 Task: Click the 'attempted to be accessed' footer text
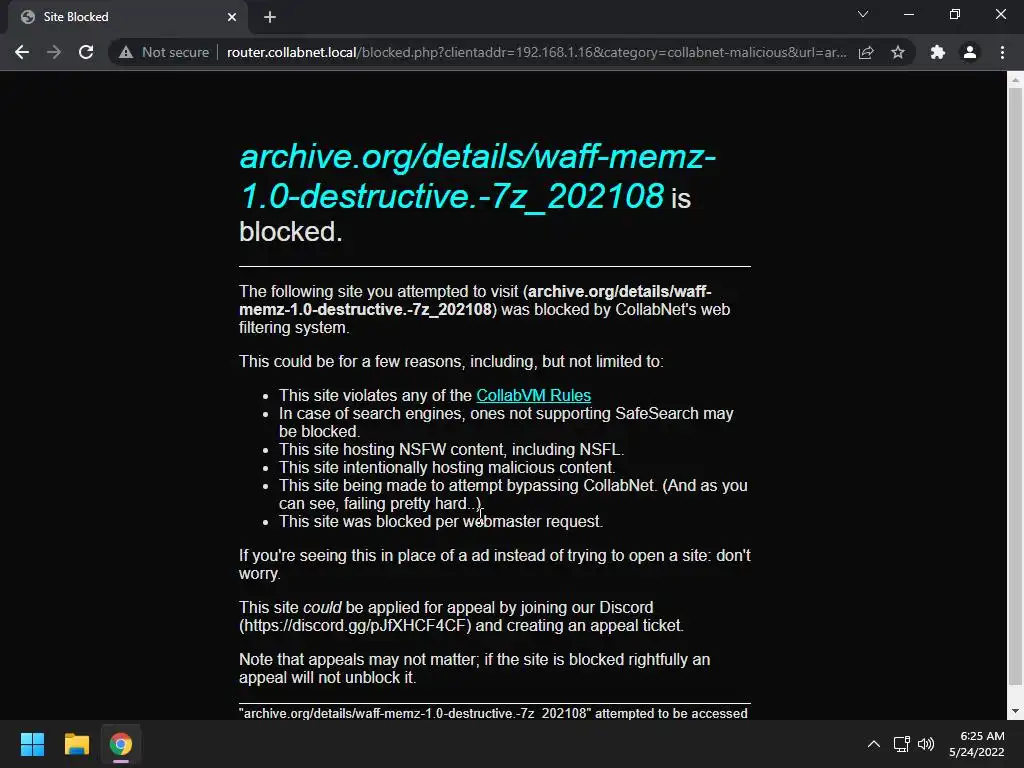[671, 713]
